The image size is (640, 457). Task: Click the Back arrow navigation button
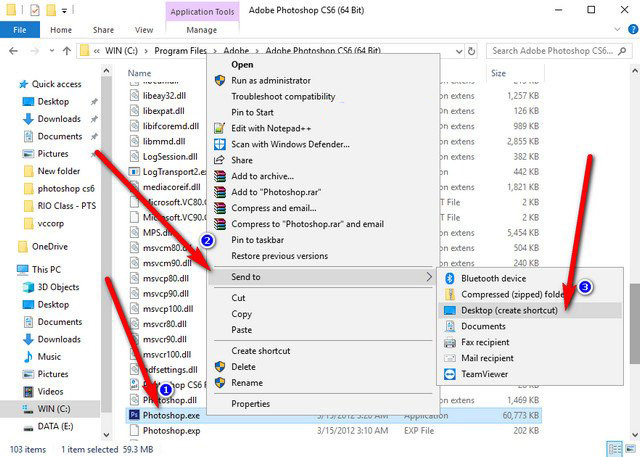(13, 51)
